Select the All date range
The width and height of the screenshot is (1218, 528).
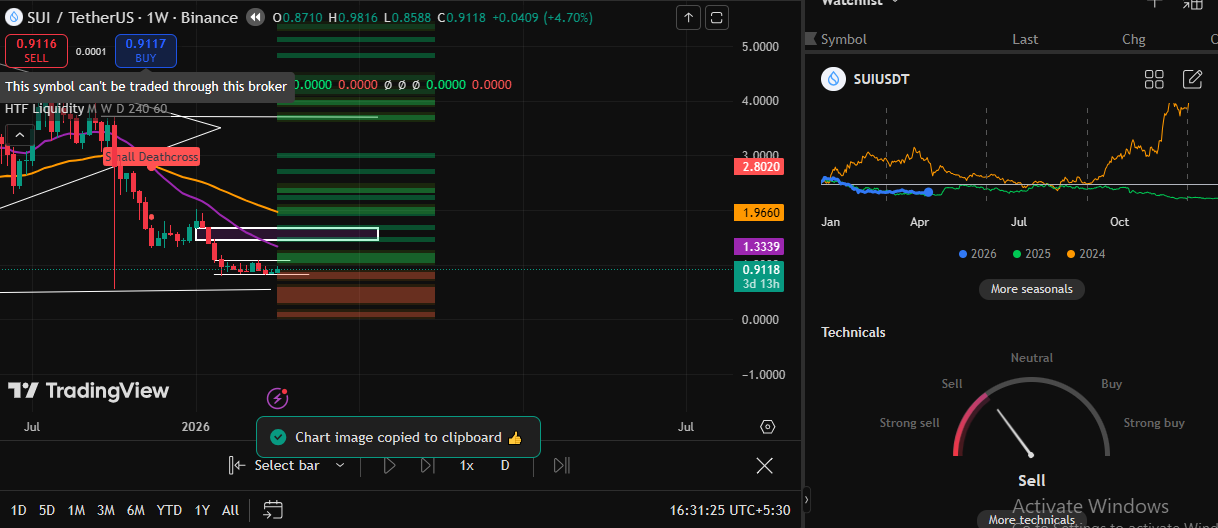point(230,510)
